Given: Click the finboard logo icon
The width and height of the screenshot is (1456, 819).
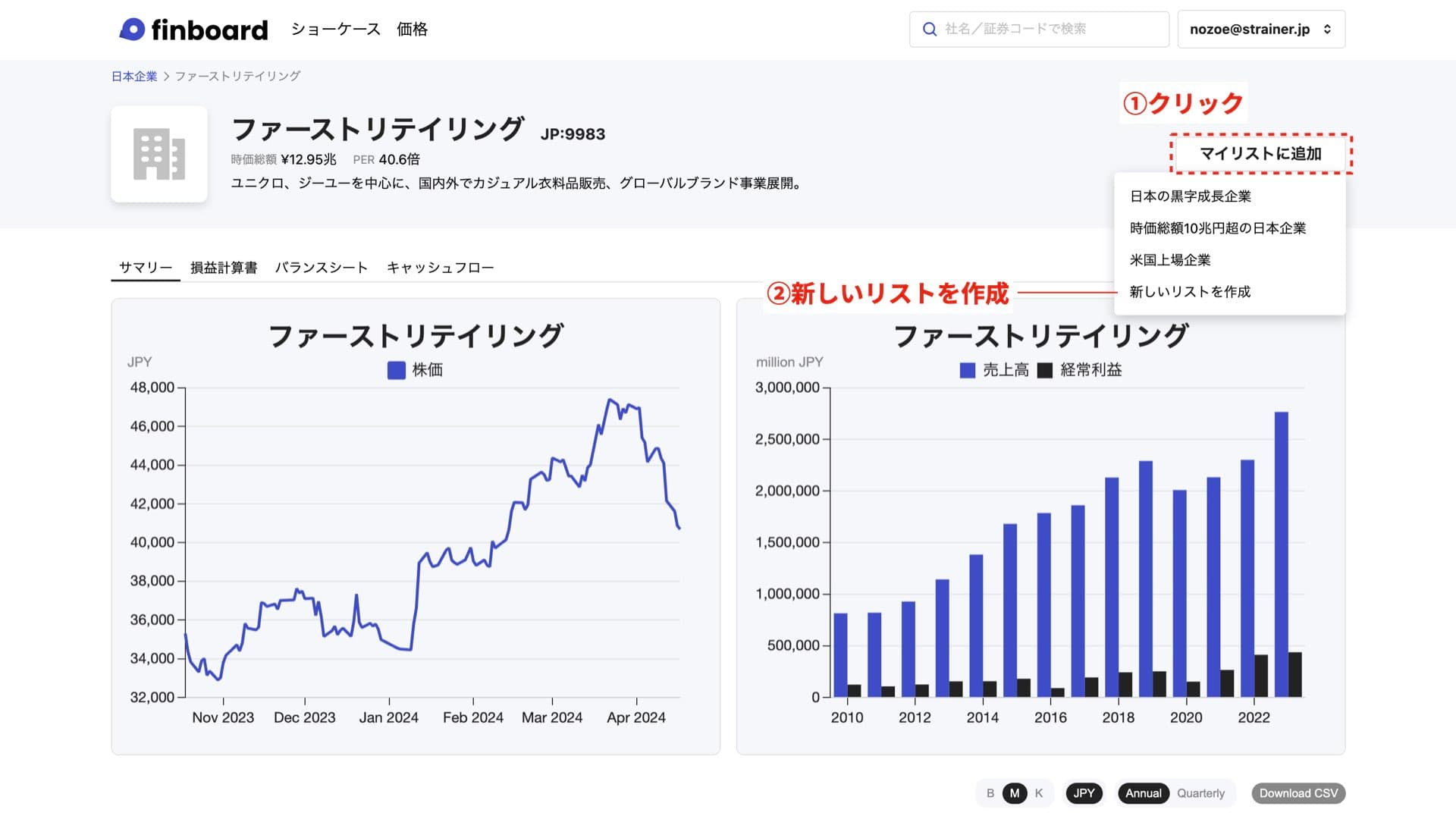Looking at the screenshot, I should [132, 30].
